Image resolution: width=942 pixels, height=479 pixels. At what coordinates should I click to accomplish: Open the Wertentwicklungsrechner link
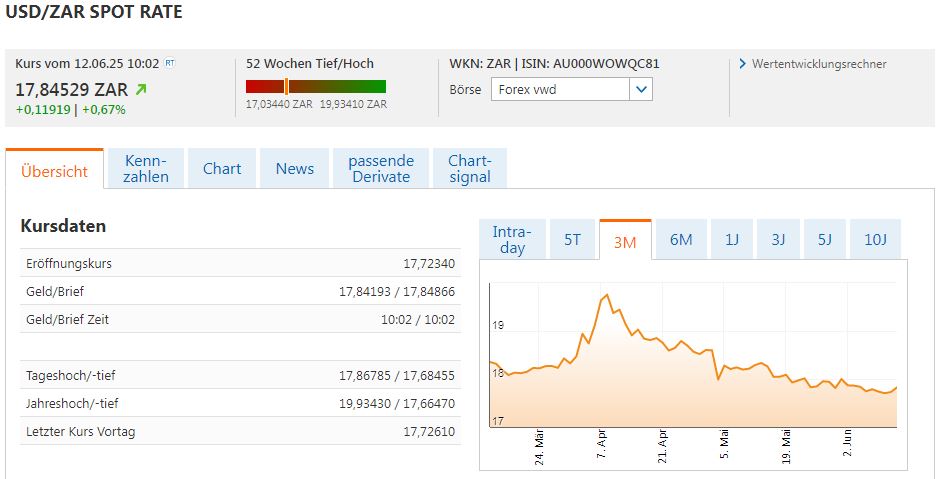[x=819, y=64]
